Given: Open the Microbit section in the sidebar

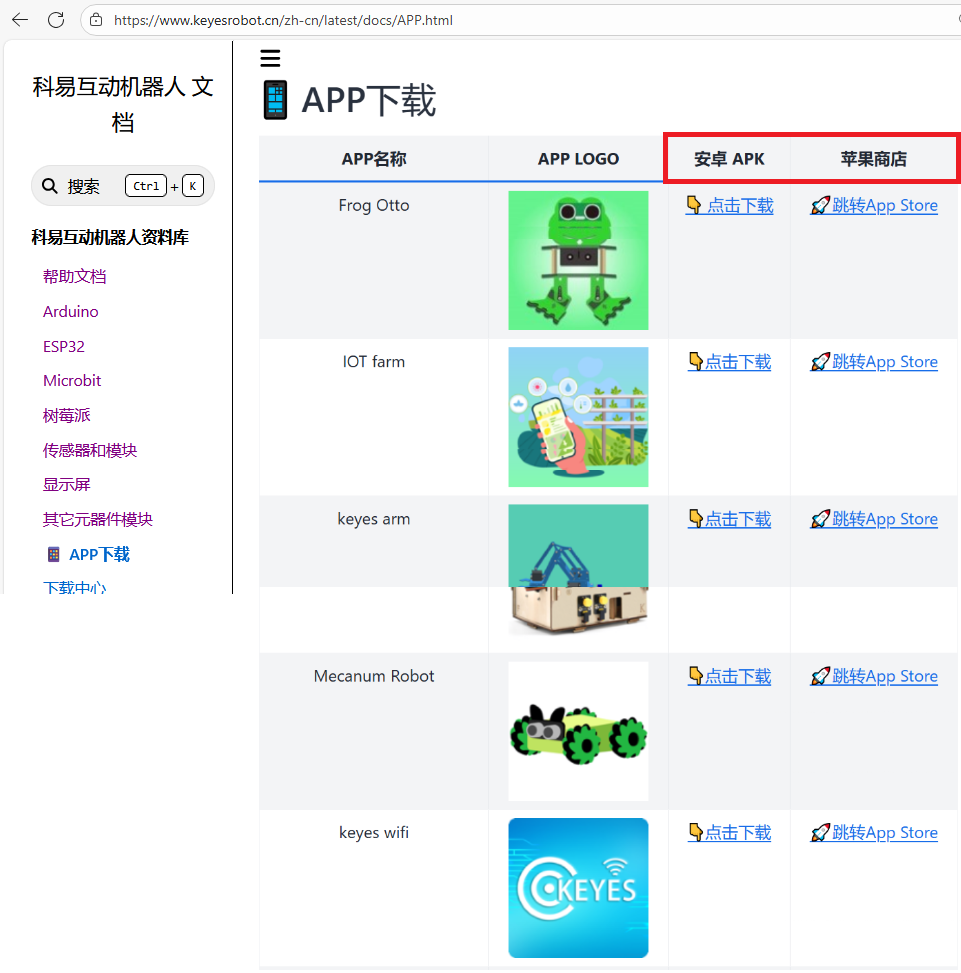Looking at the screenshot, I should [72, 380].
